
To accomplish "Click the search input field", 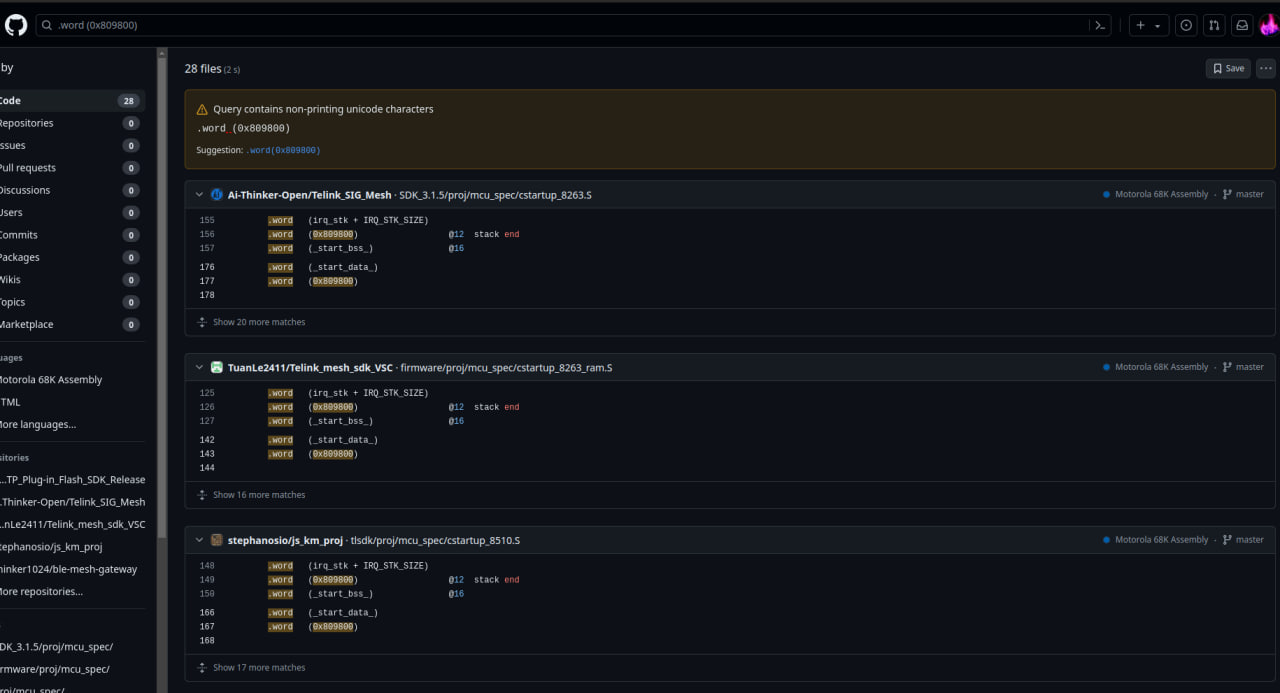I will (x=560, y=25).
